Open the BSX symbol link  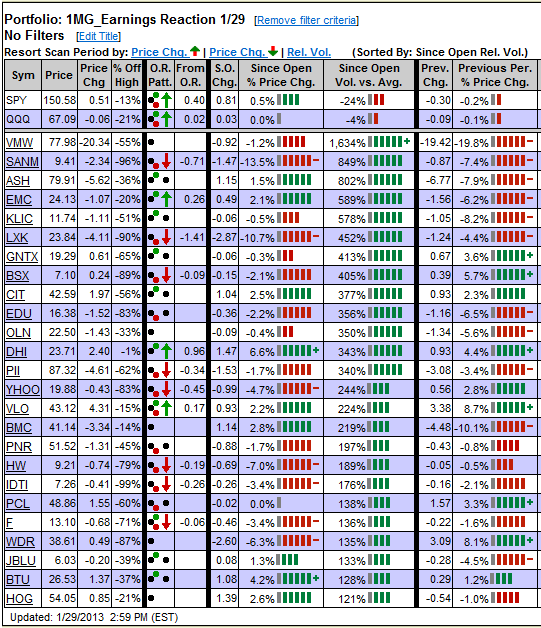(x=18, y=276)
